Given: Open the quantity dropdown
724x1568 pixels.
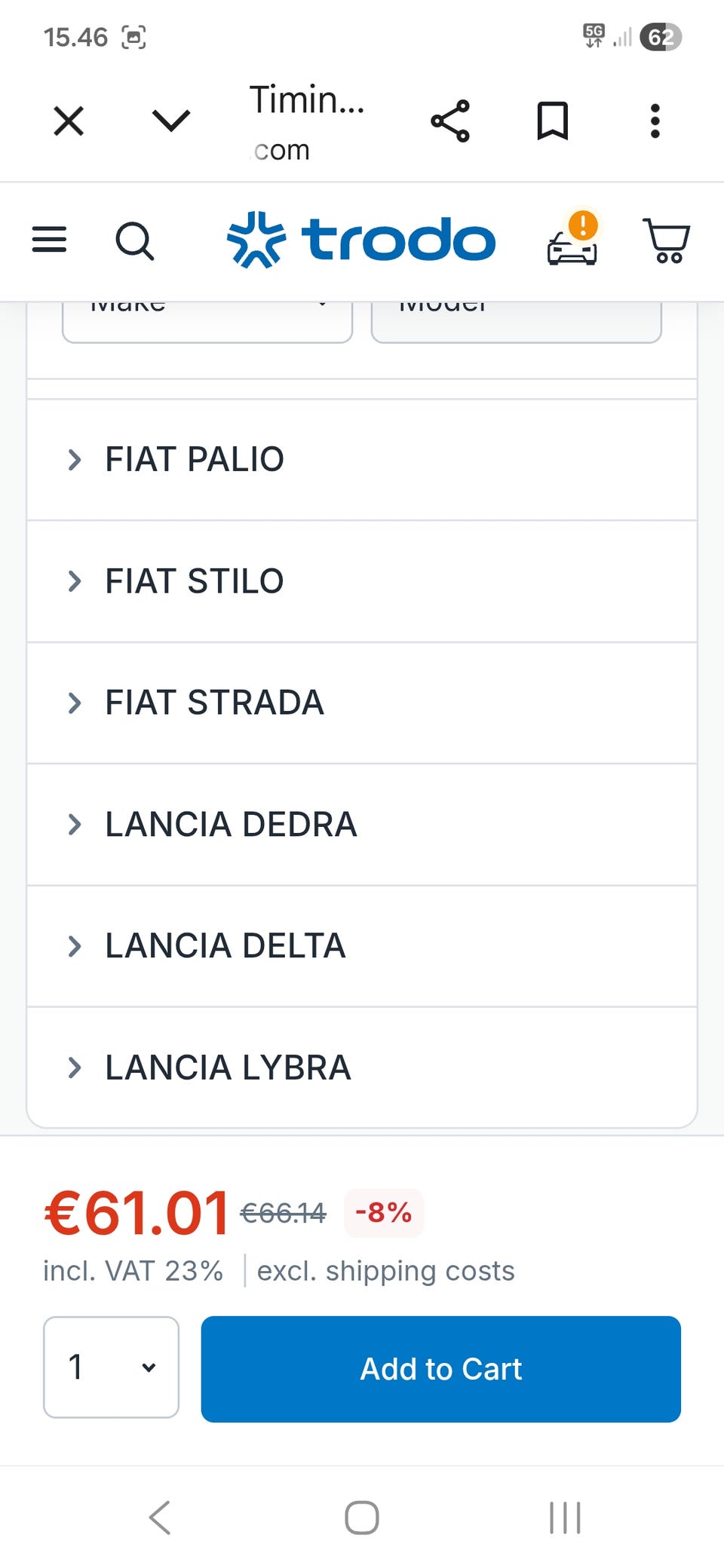Looking at the screenshot, I should click(x=111, y=1367).
